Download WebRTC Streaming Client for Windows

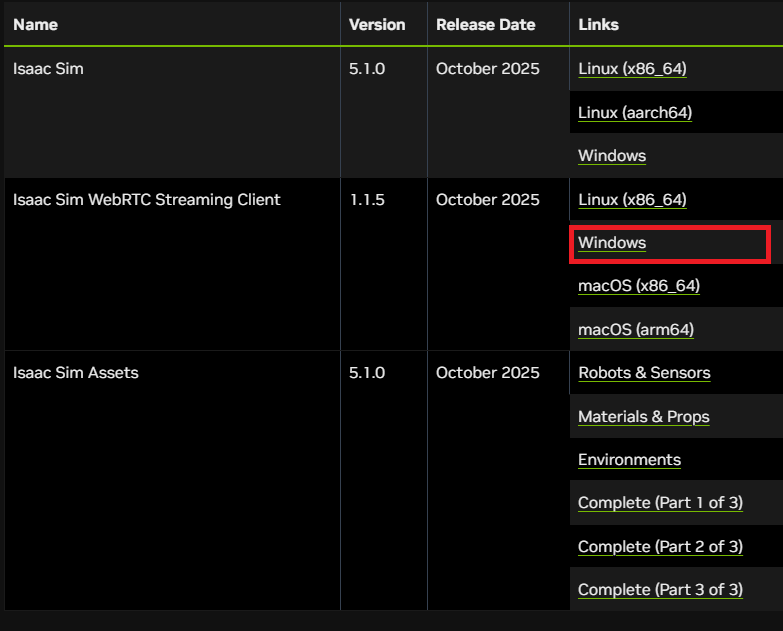[x=612, y=243]
